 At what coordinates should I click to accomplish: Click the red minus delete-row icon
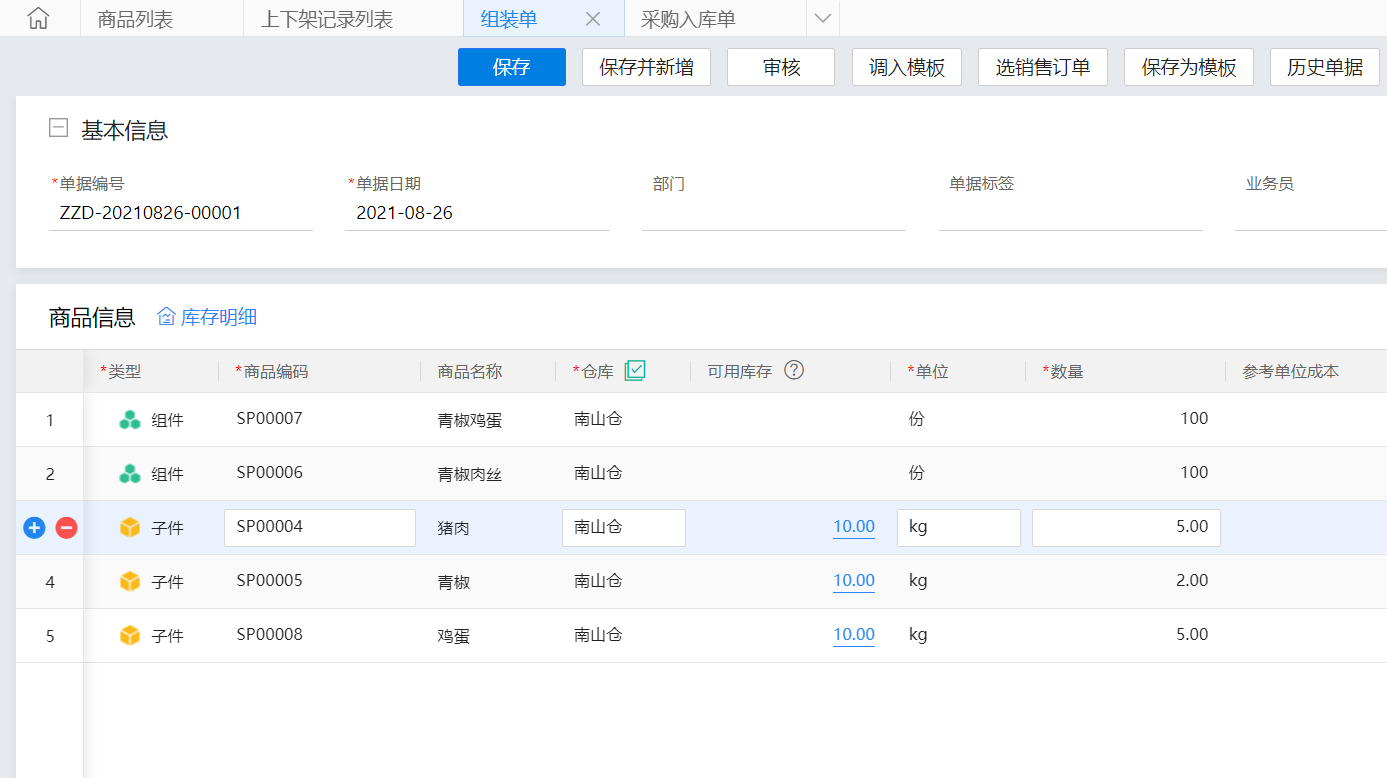pyautogui.click(x=66, y=527)
